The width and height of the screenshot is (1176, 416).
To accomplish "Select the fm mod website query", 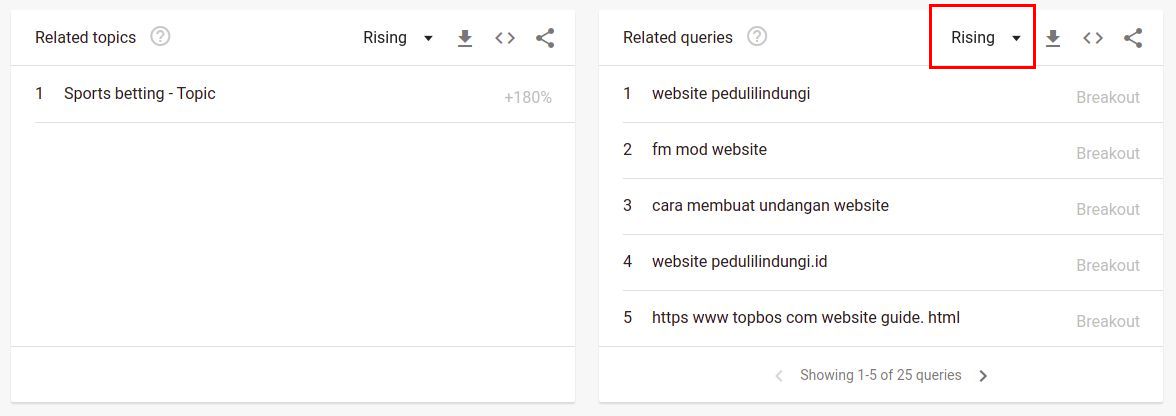I will pyautogui.click(x=709, y=150).
